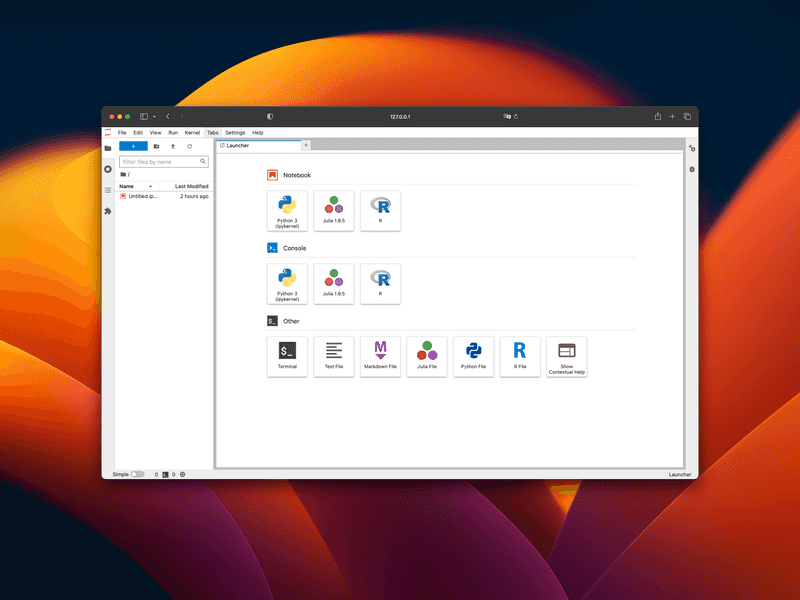Open the Extension Manager puzzle icon
The image size is (800, 600).
(108, 211)
